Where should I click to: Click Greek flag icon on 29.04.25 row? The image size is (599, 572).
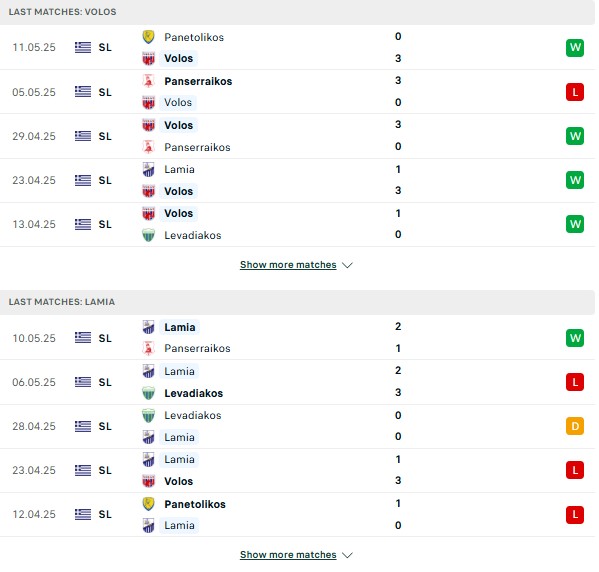coord(83,136)
